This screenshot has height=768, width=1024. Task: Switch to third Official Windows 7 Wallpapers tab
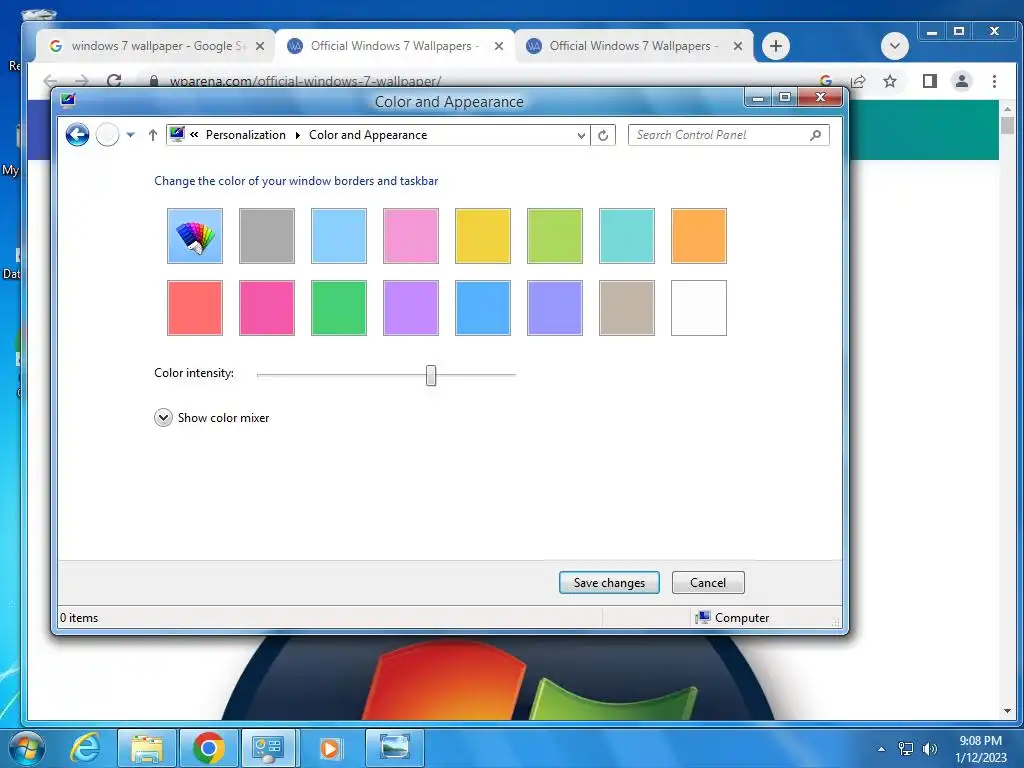[635, 46]
